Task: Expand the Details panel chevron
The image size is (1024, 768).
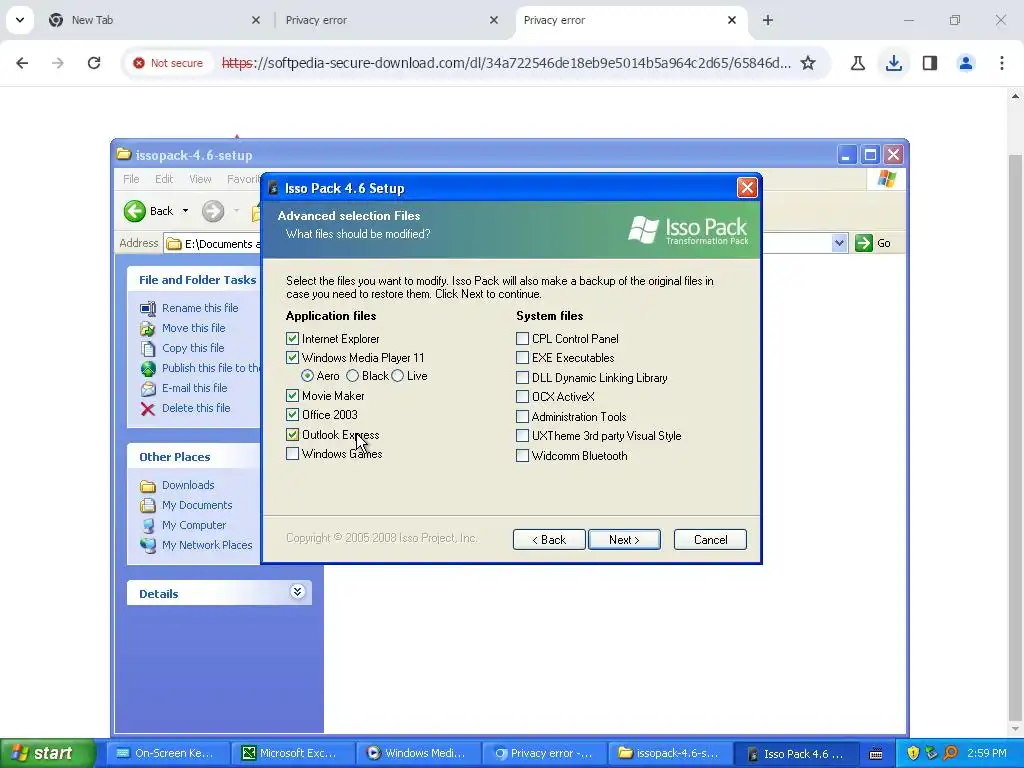Action: 297,592
